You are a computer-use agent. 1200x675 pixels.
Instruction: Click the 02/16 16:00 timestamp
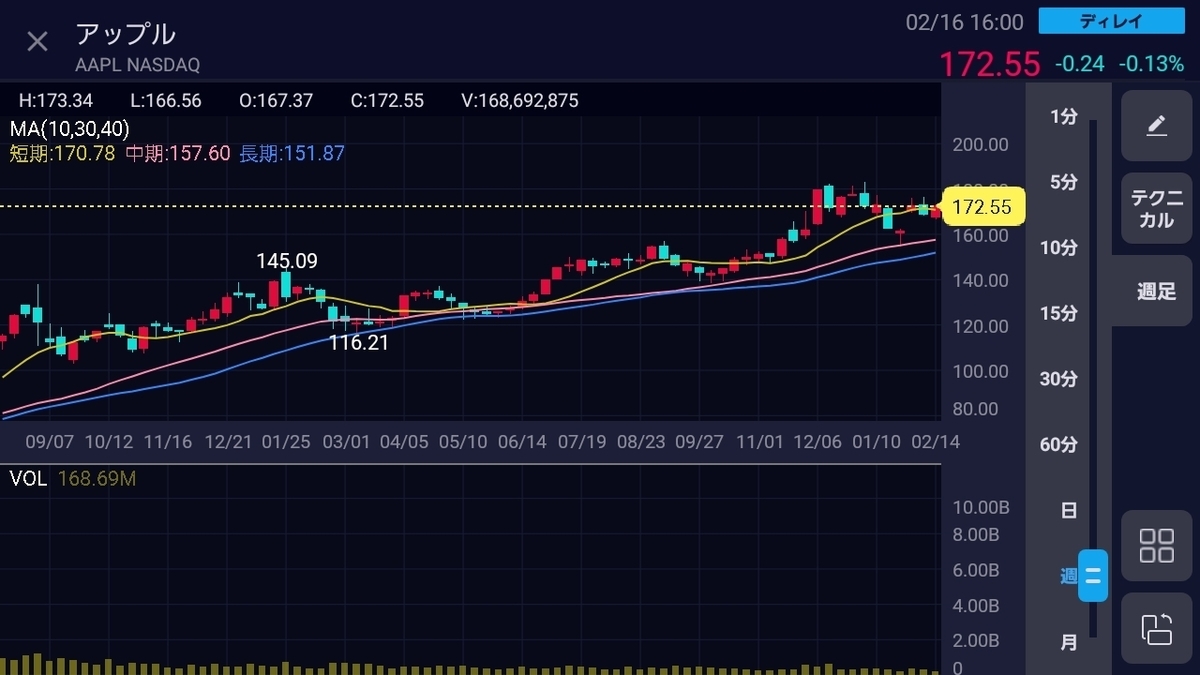point(964,22)
